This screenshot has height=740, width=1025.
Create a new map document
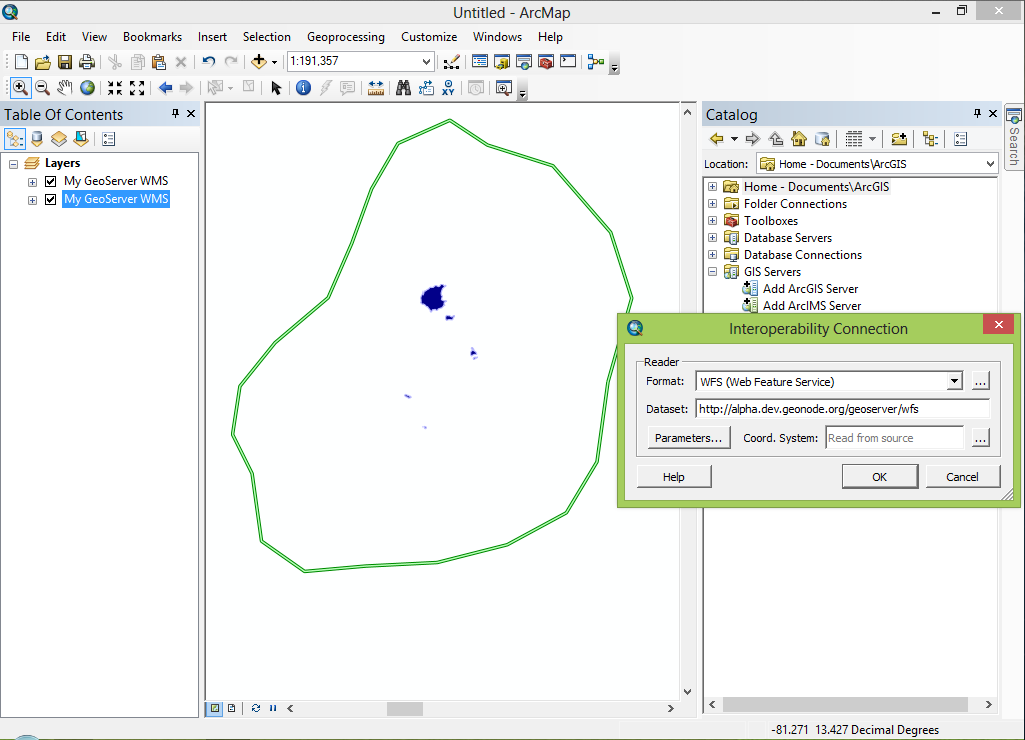click(x=22, y=62)
